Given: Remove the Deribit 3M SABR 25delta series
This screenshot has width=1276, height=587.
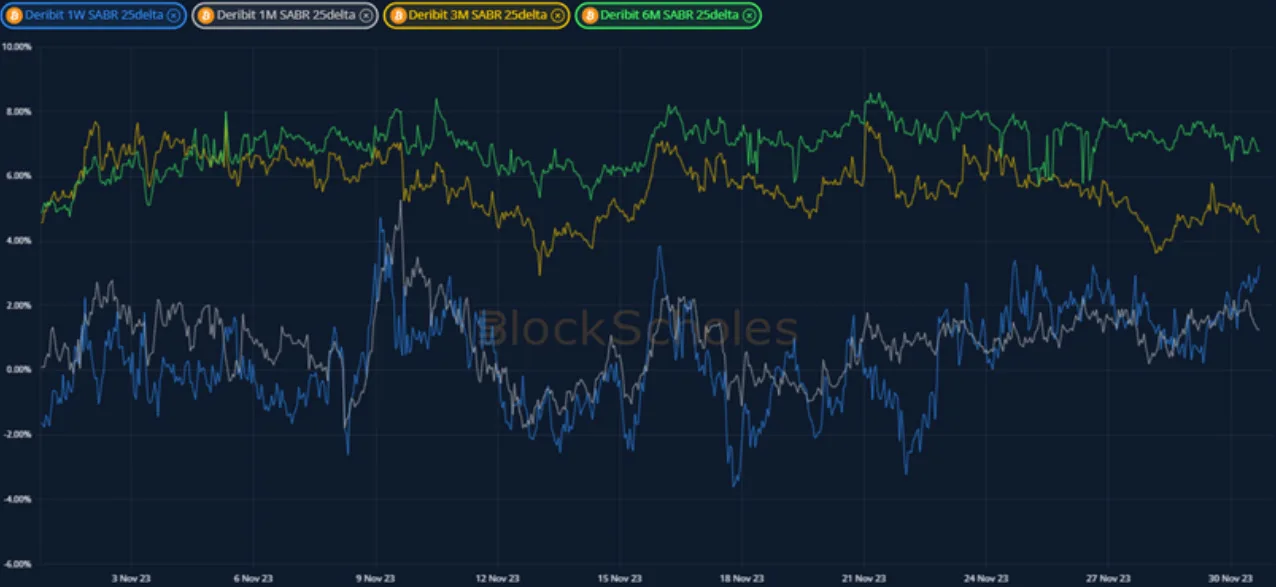Looking at the screenshot, I should tap(556, 15).
